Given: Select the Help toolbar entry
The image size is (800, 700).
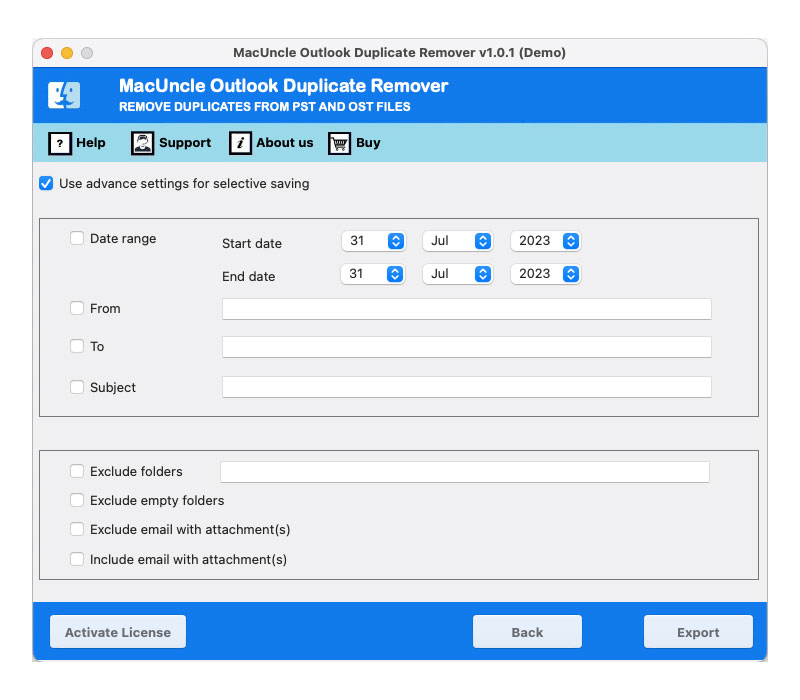Looking at the screenshot, I should 78,143.
